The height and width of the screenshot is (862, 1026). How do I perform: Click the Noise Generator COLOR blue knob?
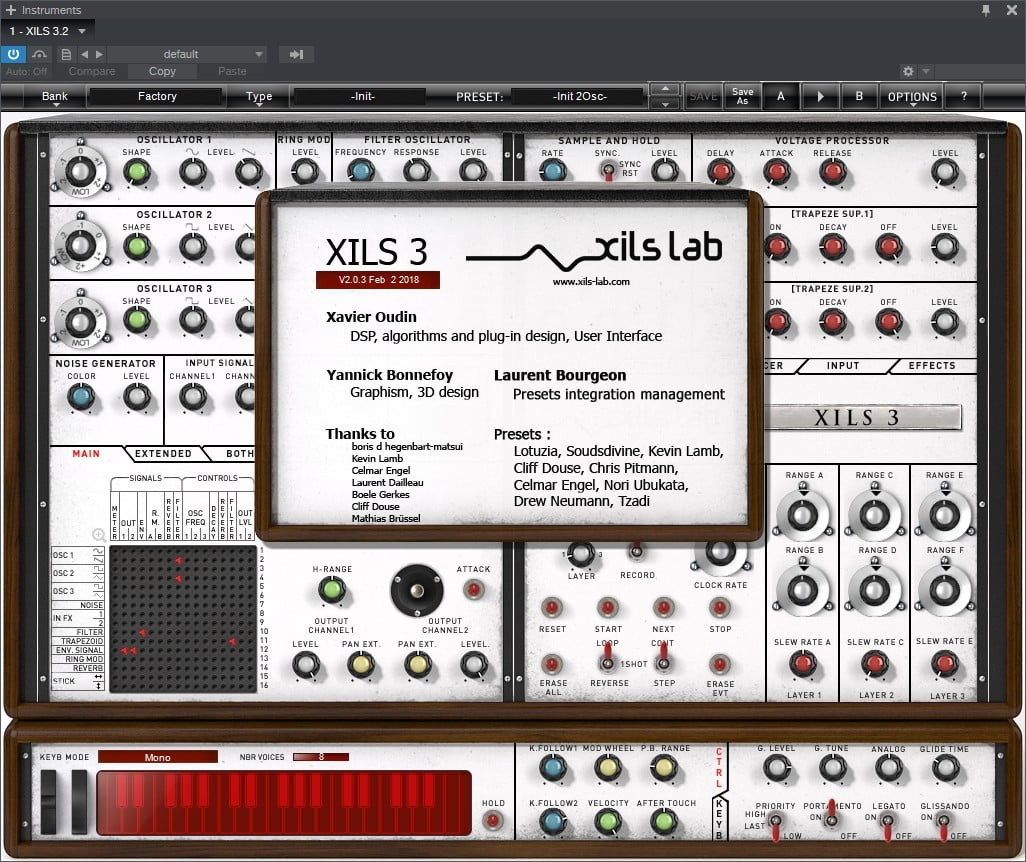coord(80,397)
